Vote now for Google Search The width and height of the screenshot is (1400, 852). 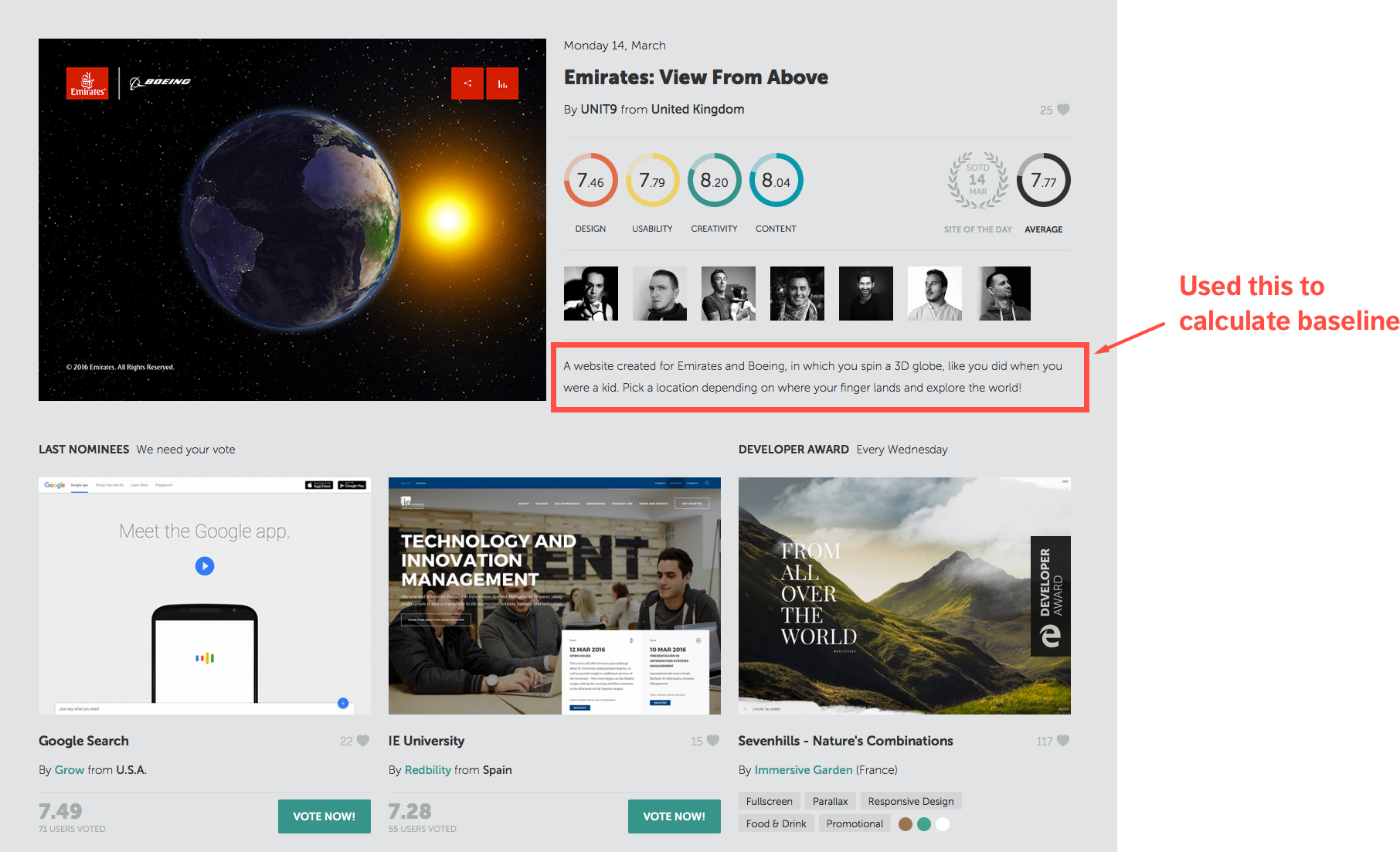(x=324, y=816)
